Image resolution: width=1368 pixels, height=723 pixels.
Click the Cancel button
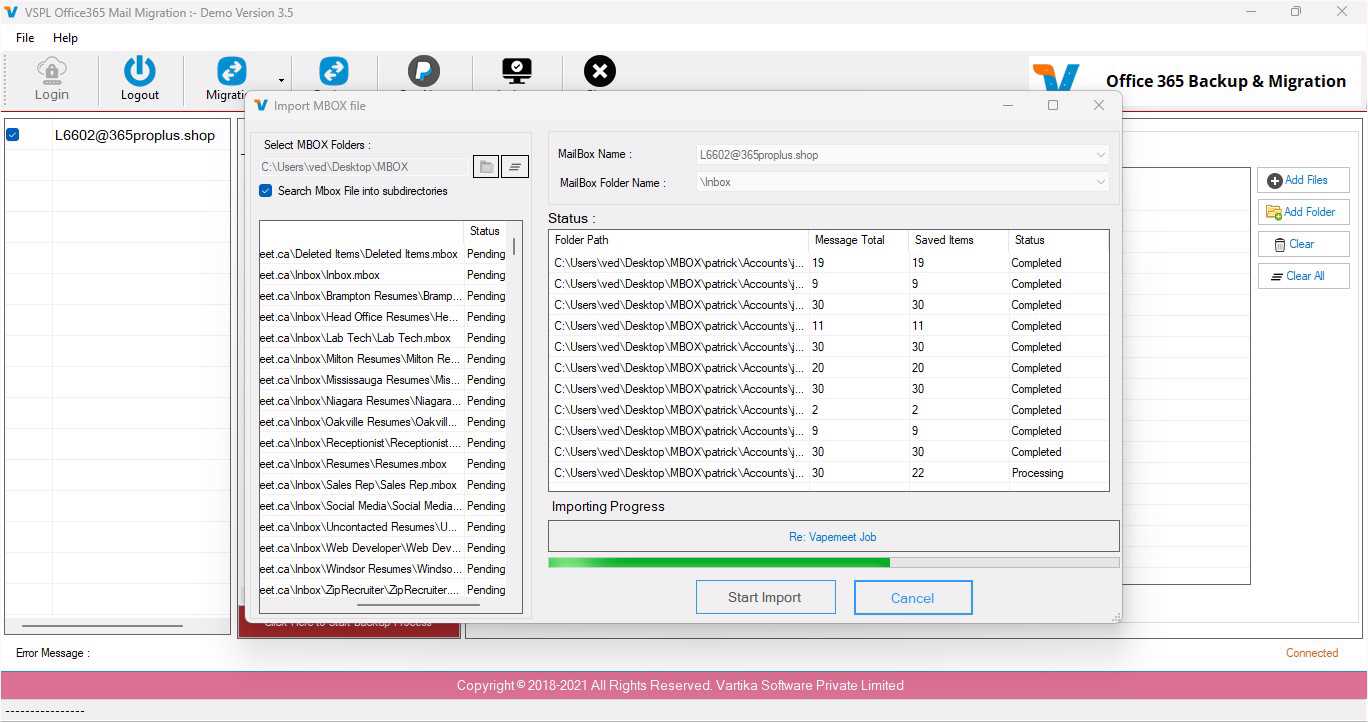(913, 598)
